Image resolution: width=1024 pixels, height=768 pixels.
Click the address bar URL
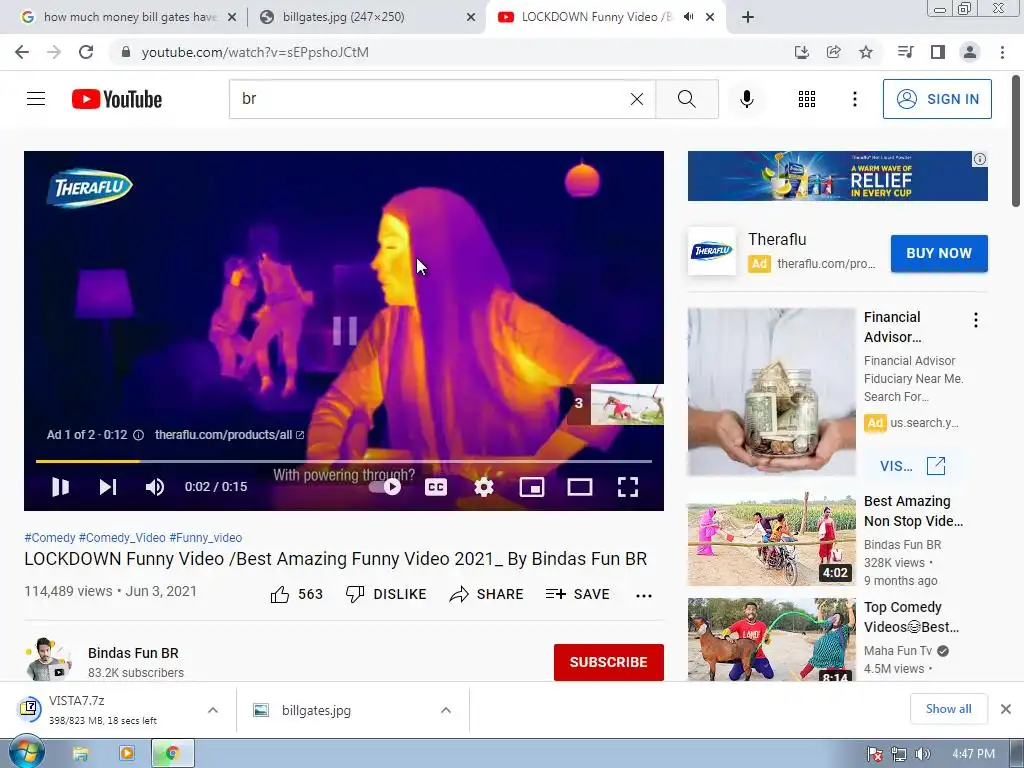(255, 52)
